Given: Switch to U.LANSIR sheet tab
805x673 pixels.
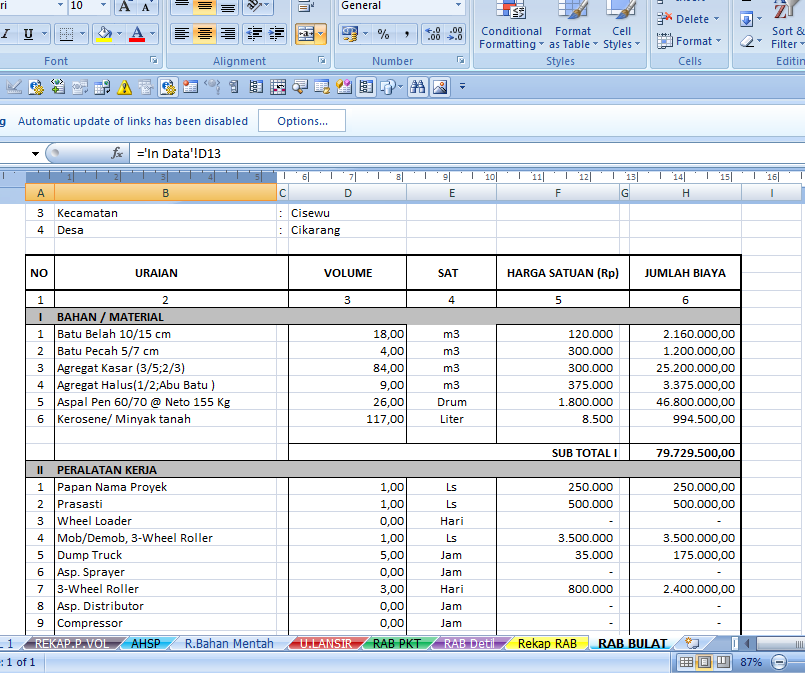Looking at the screenshot, I should click(325, 643).
